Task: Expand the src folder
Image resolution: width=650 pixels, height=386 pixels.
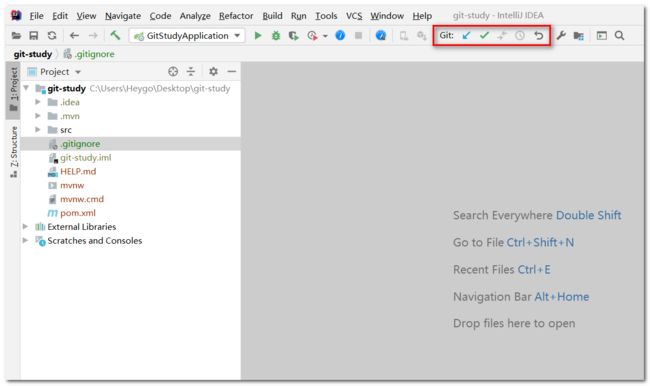Action: click(38, 130)
